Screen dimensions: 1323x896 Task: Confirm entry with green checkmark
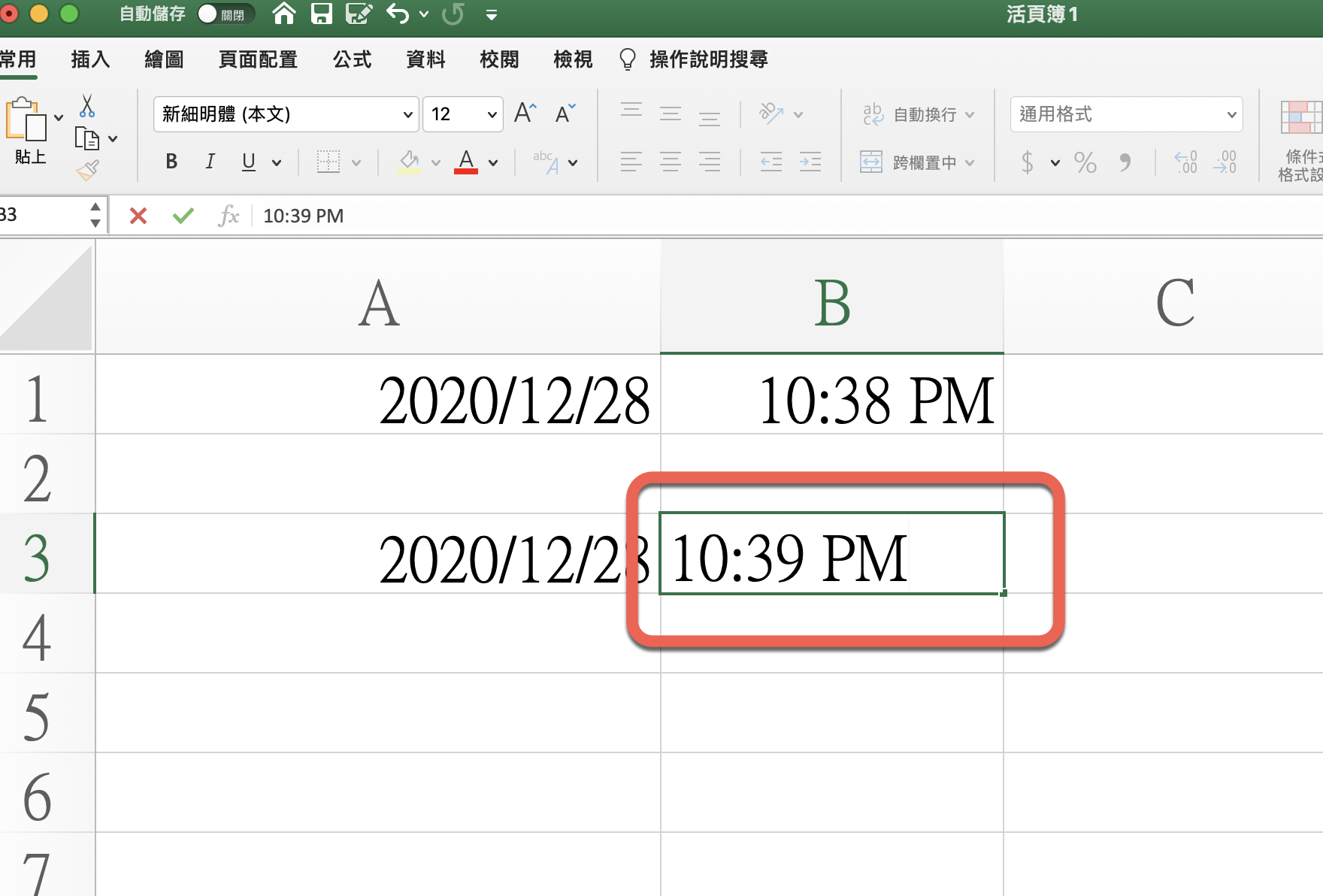click(183, 216)
